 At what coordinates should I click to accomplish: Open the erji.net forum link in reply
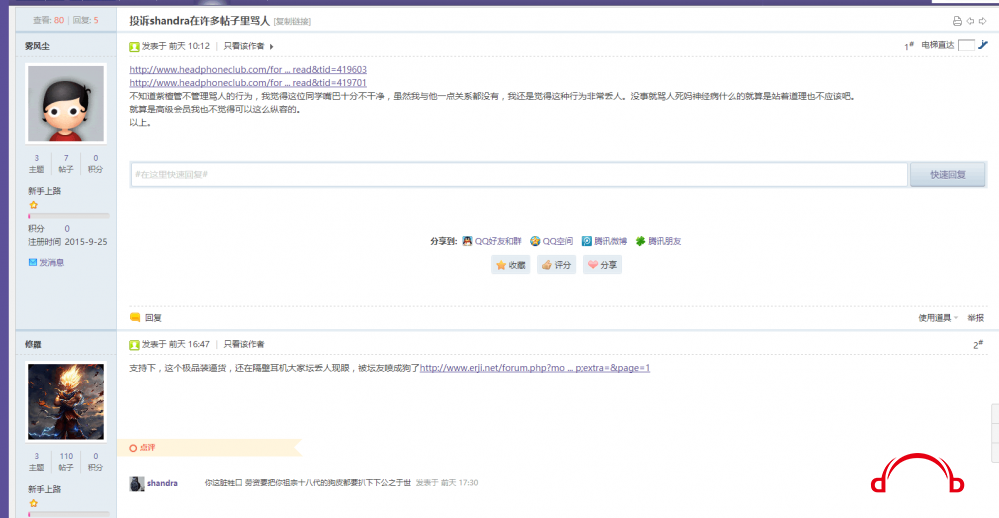pyautogui.click(x=535, y=368)
